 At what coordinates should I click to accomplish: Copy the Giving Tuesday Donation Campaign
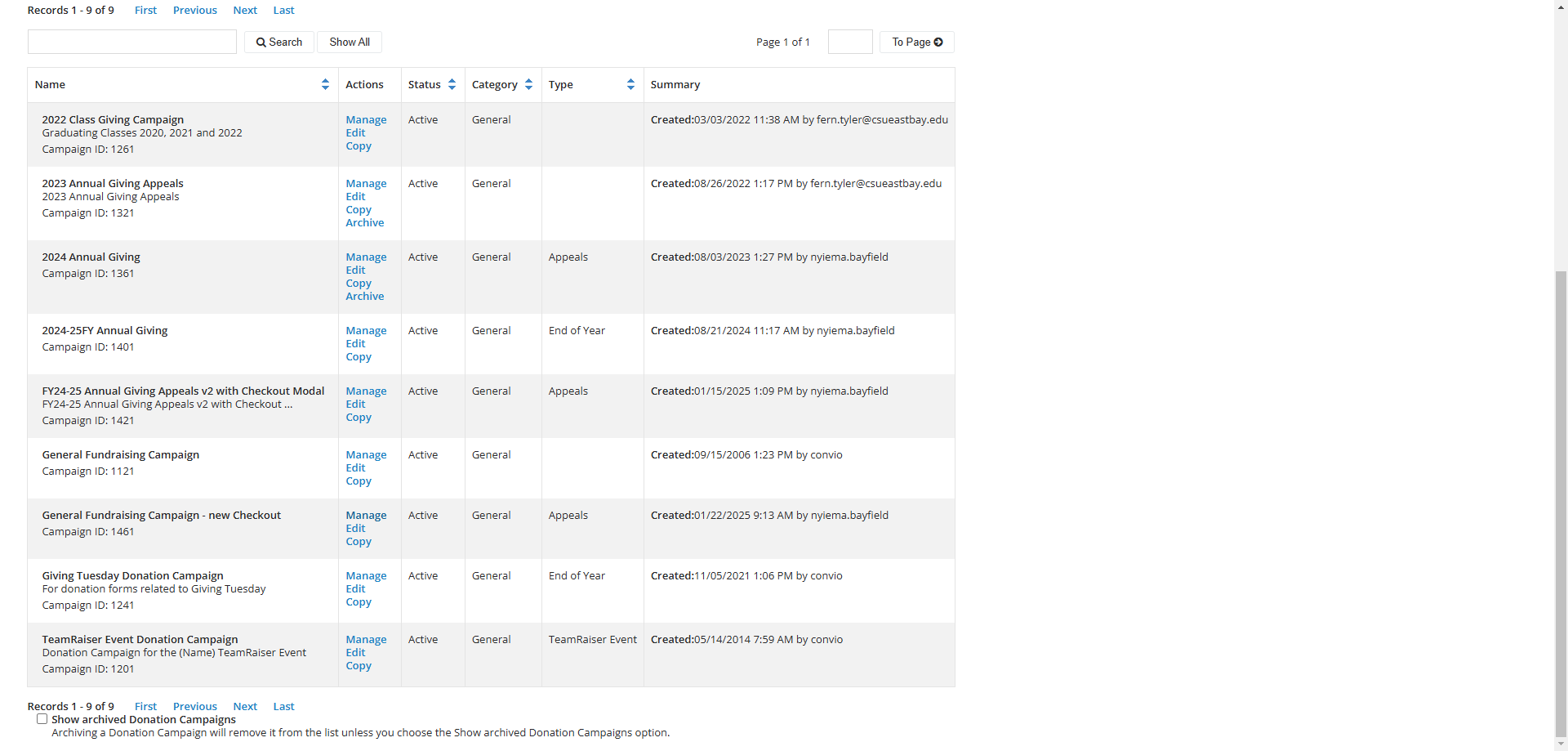pyautogui.click(x=359, y=601)
